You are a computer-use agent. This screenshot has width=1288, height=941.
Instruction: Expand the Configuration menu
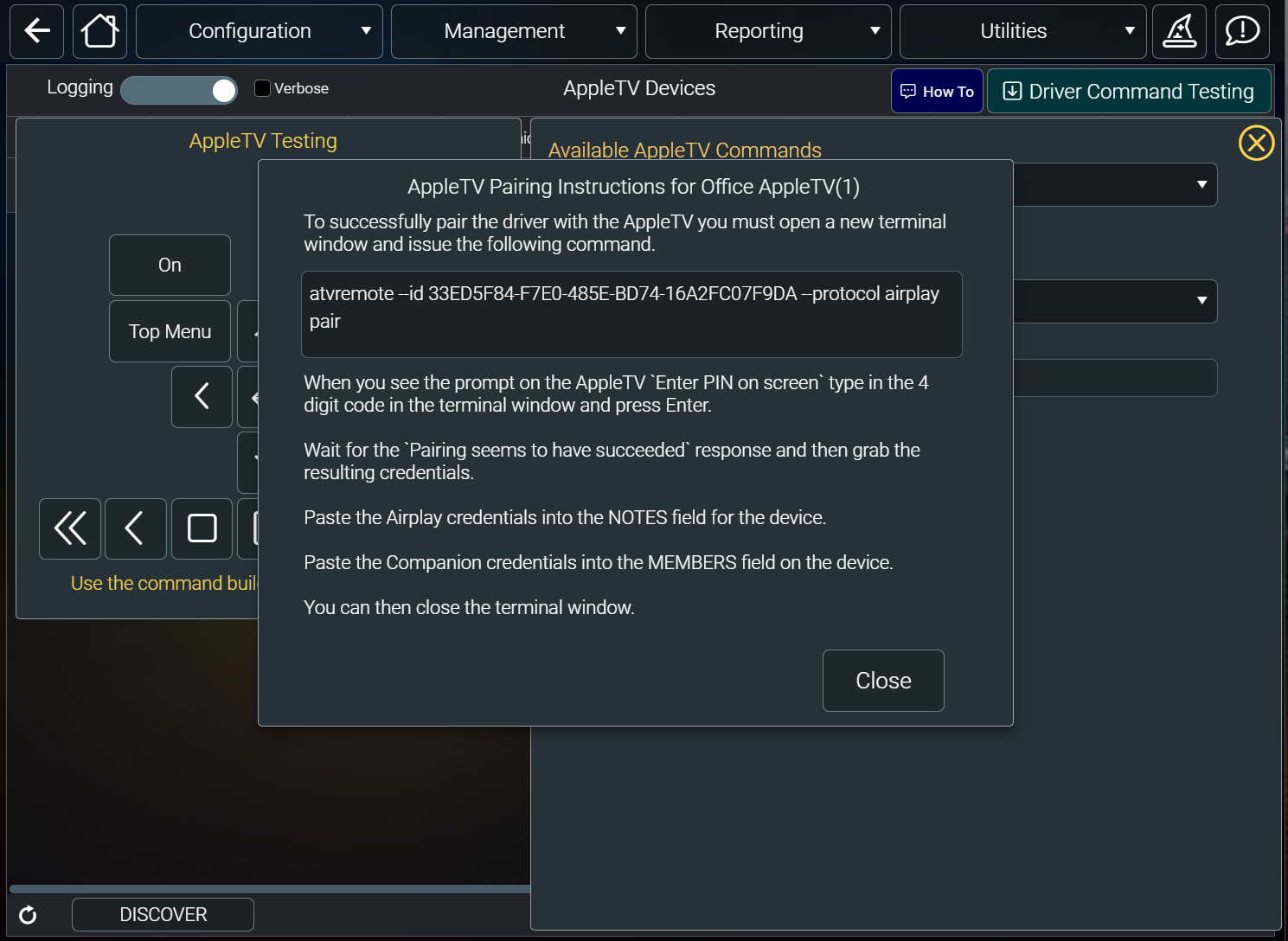[260, 31]
